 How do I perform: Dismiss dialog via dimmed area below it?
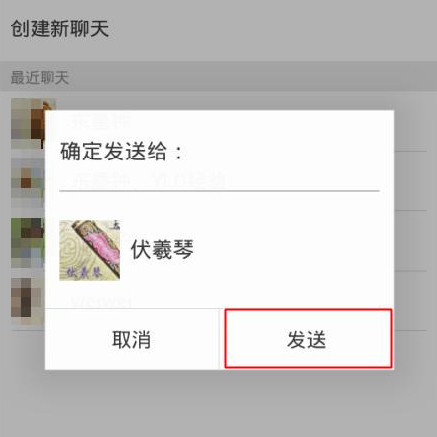[218, 403]
